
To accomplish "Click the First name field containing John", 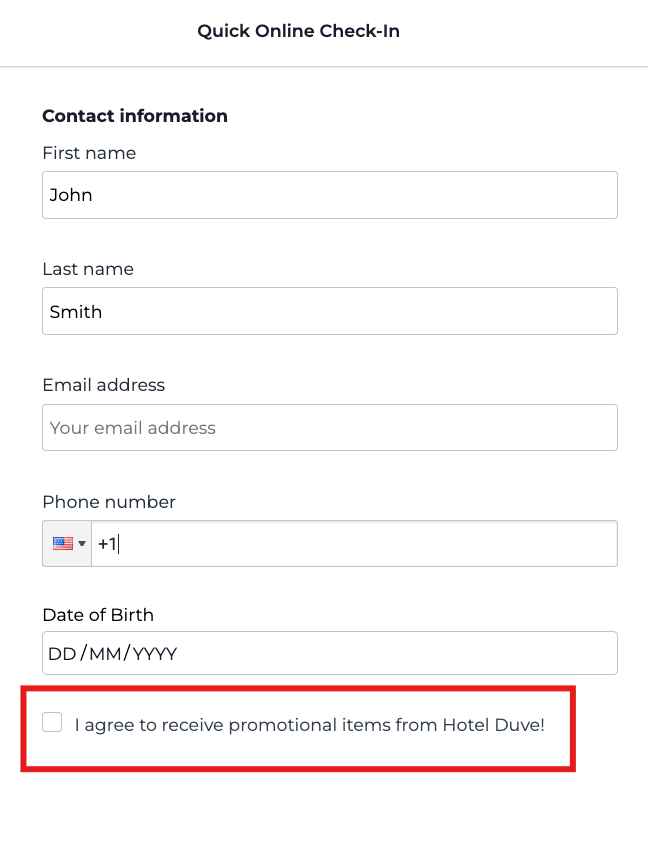I will click(x=330, y=195).
